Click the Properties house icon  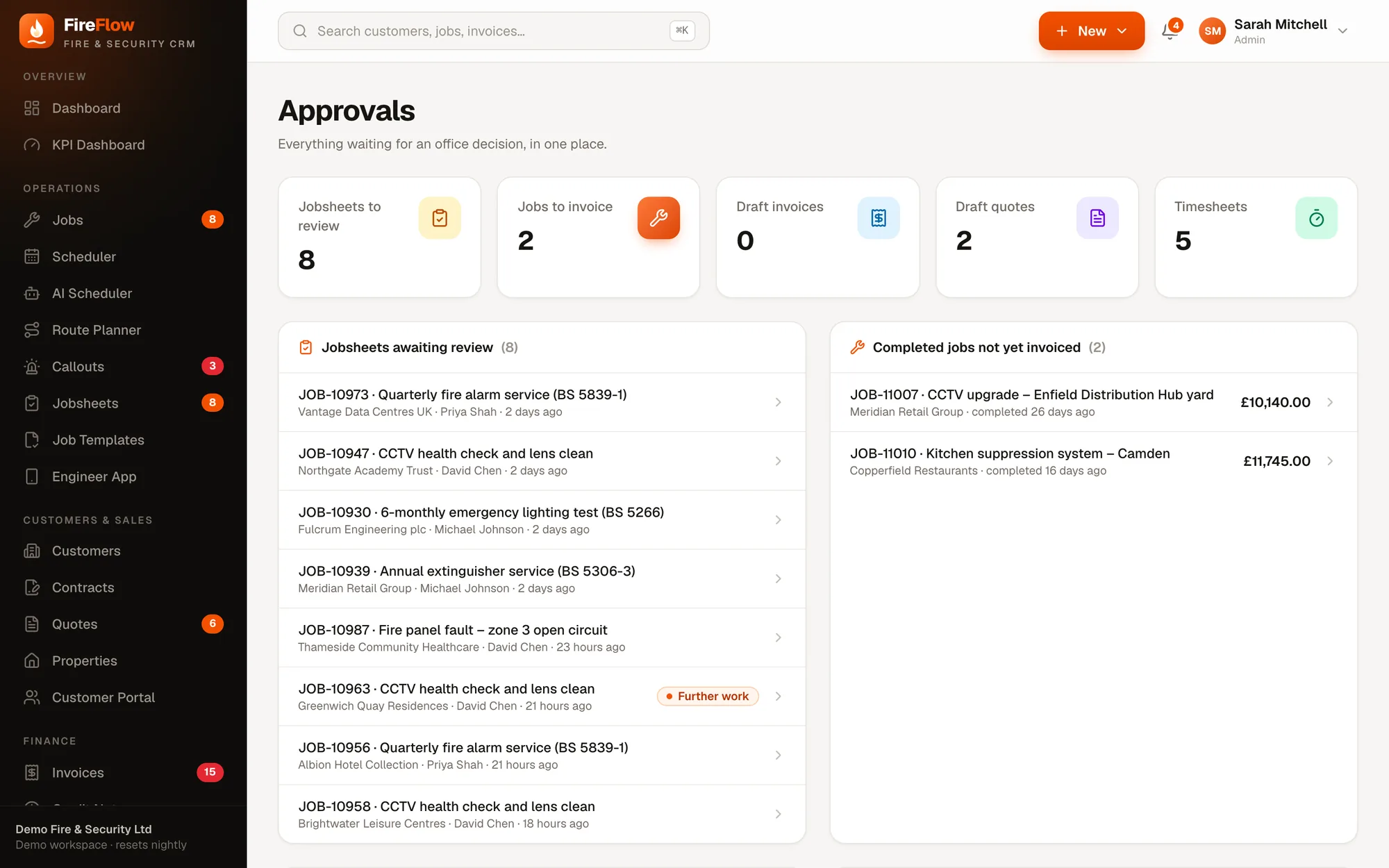(x=32, y=661)
